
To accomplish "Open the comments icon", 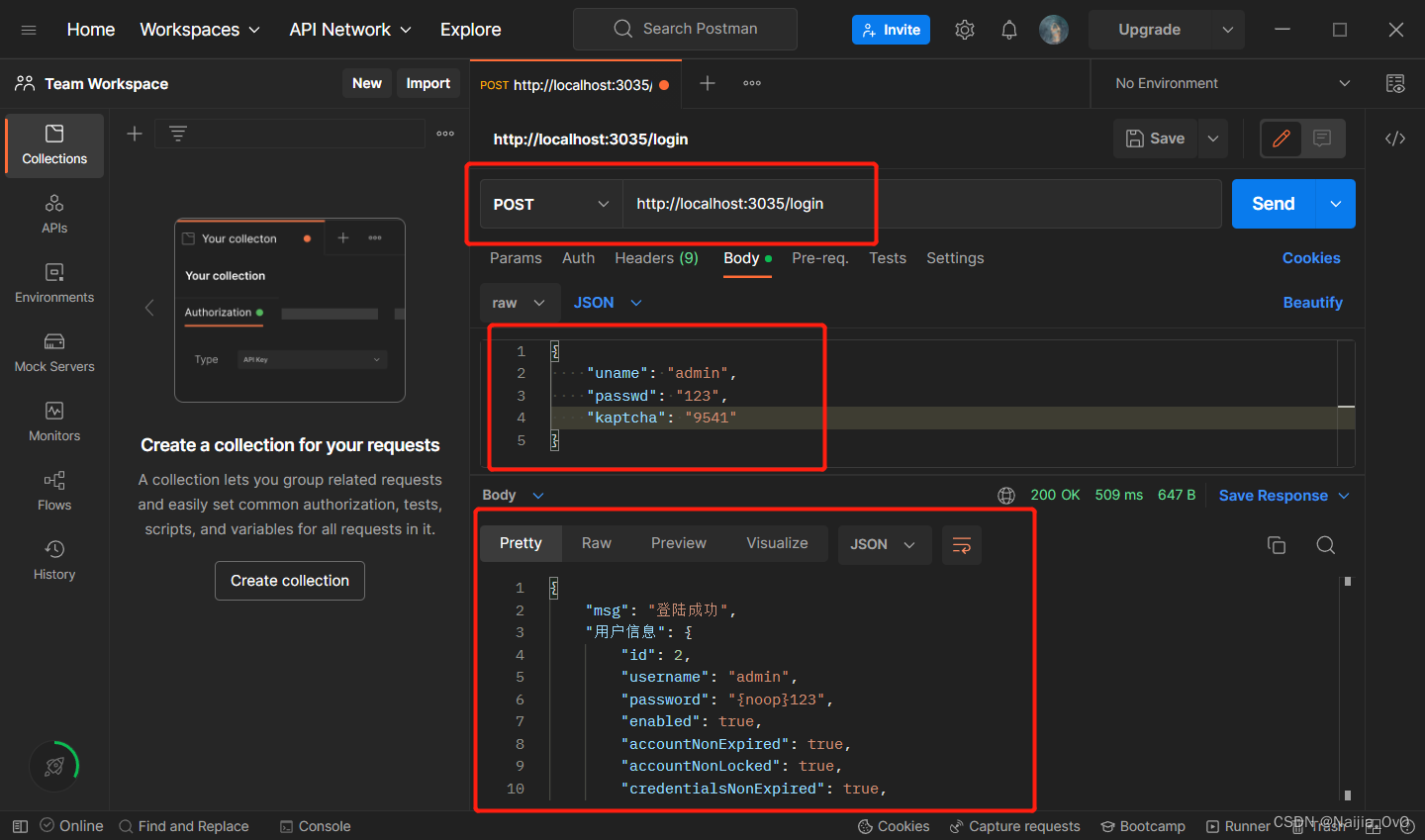I will tap(1322, 139).
